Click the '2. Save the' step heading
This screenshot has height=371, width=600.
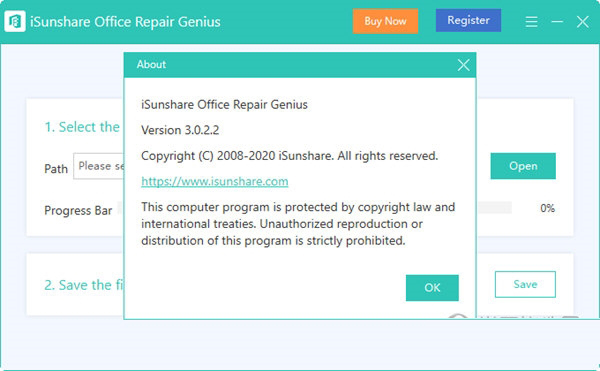click(x=83, y=285)
